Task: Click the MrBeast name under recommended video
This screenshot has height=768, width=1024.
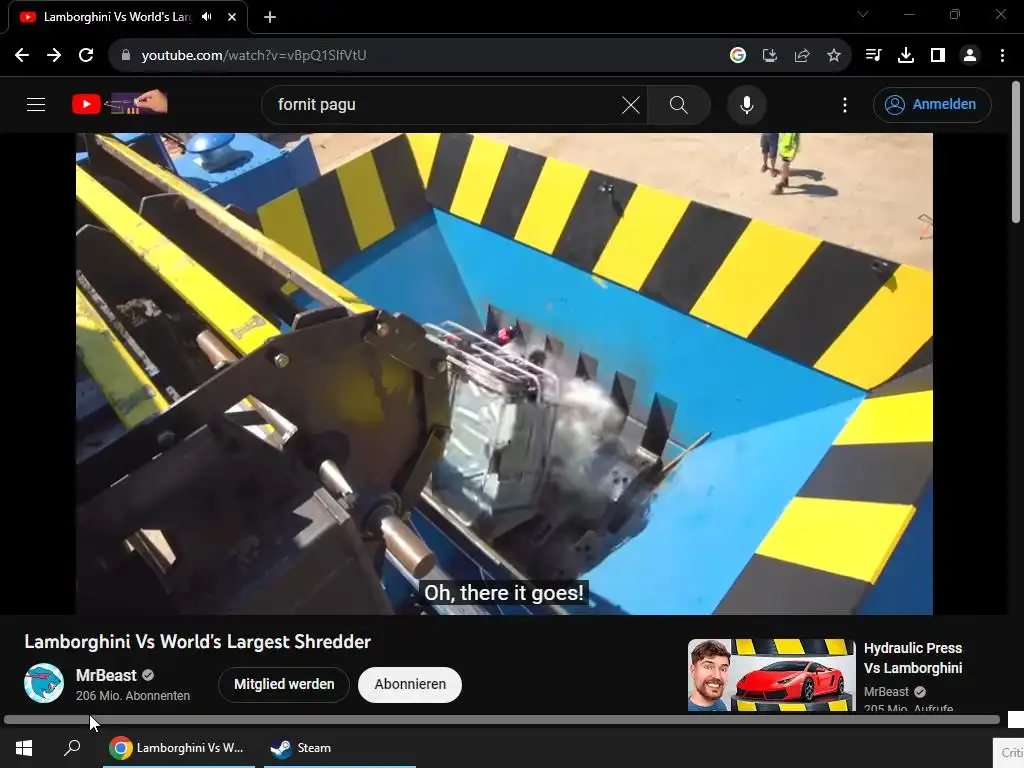Action: click(886, 692)
